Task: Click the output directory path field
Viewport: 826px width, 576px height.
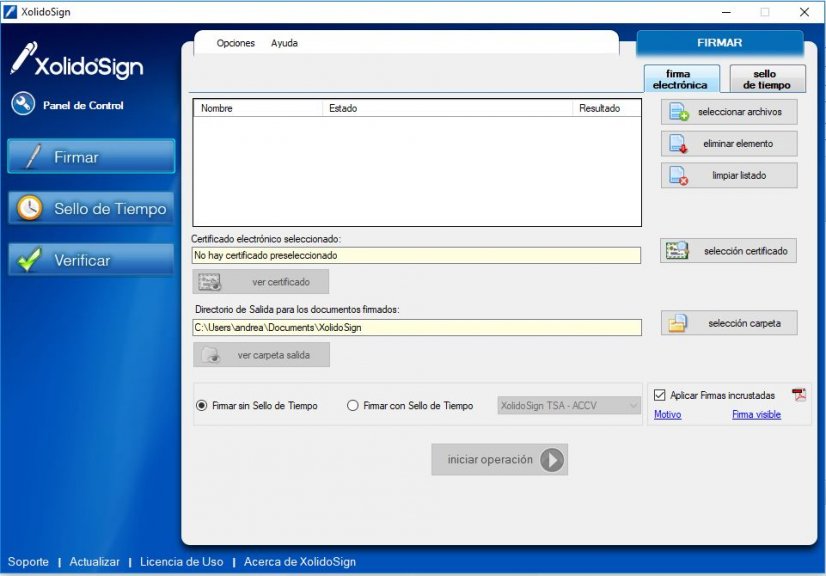Action: pos(417,327)
